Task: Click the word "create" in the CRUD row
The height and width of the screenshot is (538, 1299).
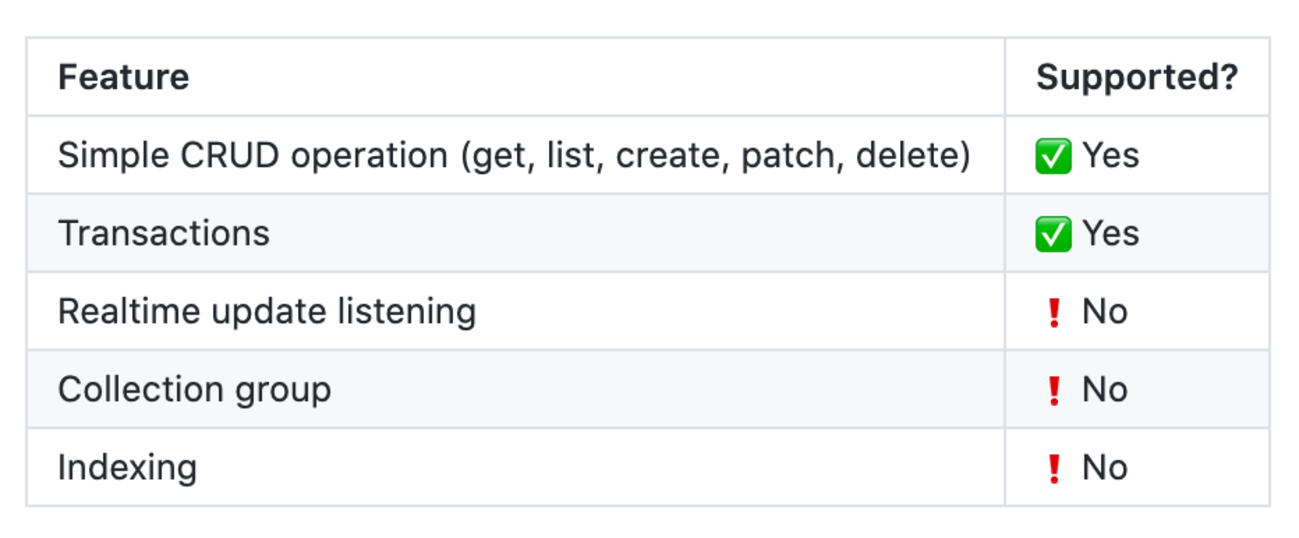Action: coord(668,156)
